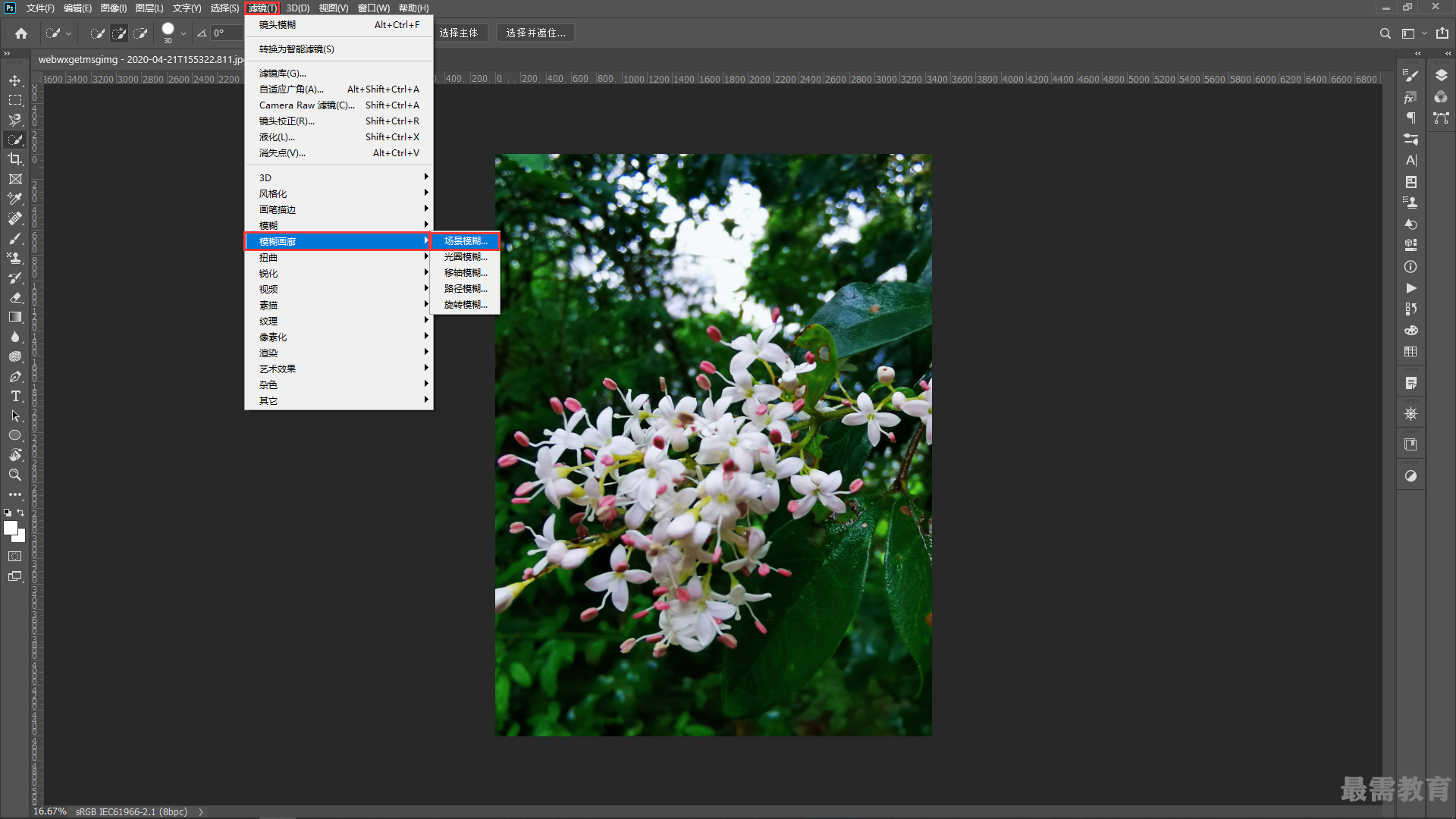Click the 选择并遮住... button

click(535, 33)
